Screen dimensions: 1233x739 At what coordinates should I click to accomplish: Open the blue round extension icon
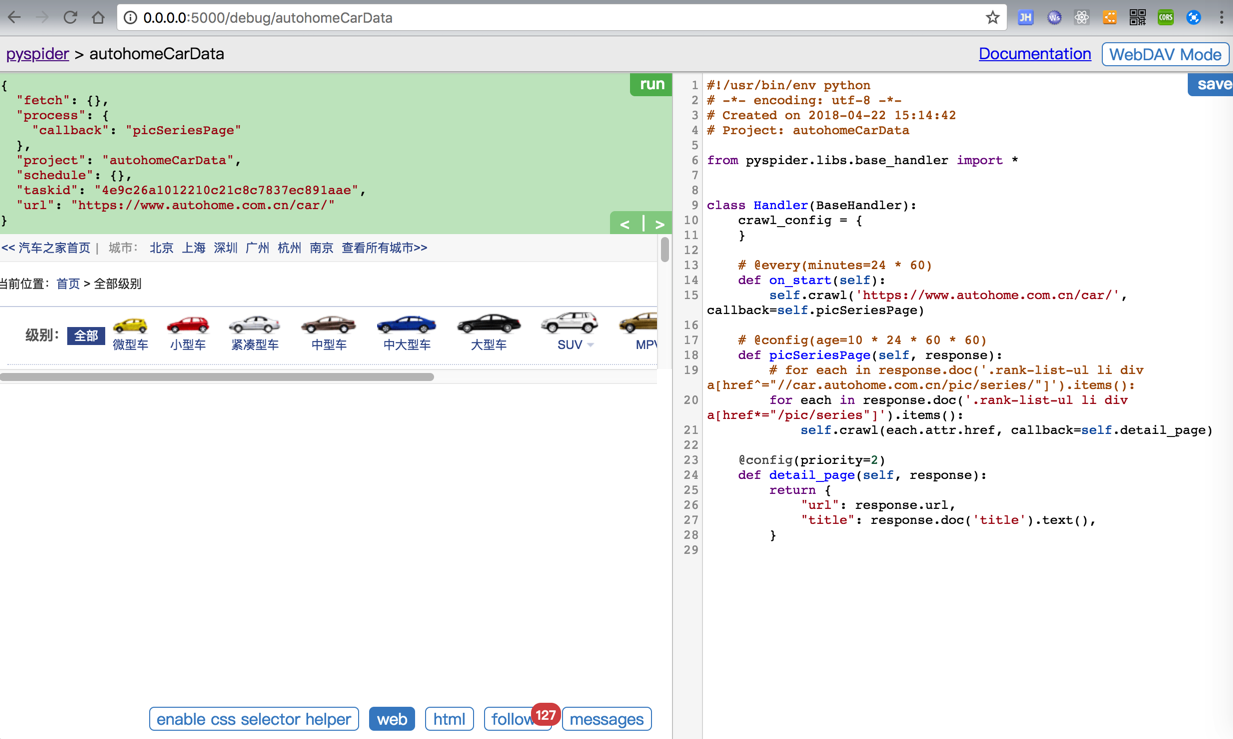click(x=1193, y=18)
